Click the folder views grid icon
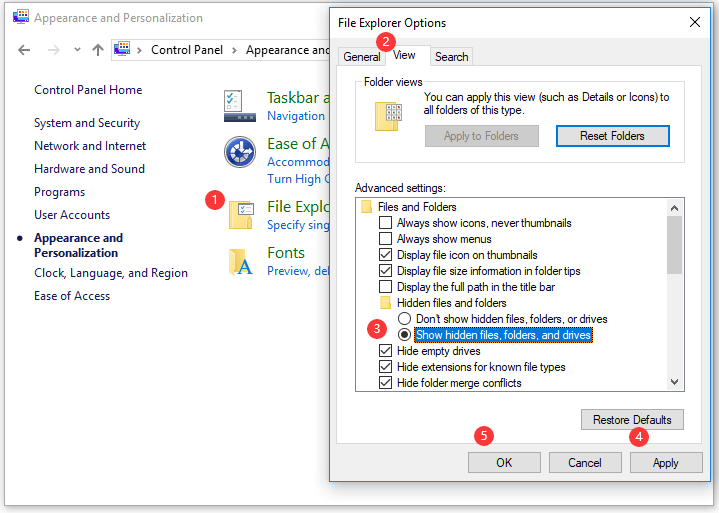The image size is (719, 513). 388,116
